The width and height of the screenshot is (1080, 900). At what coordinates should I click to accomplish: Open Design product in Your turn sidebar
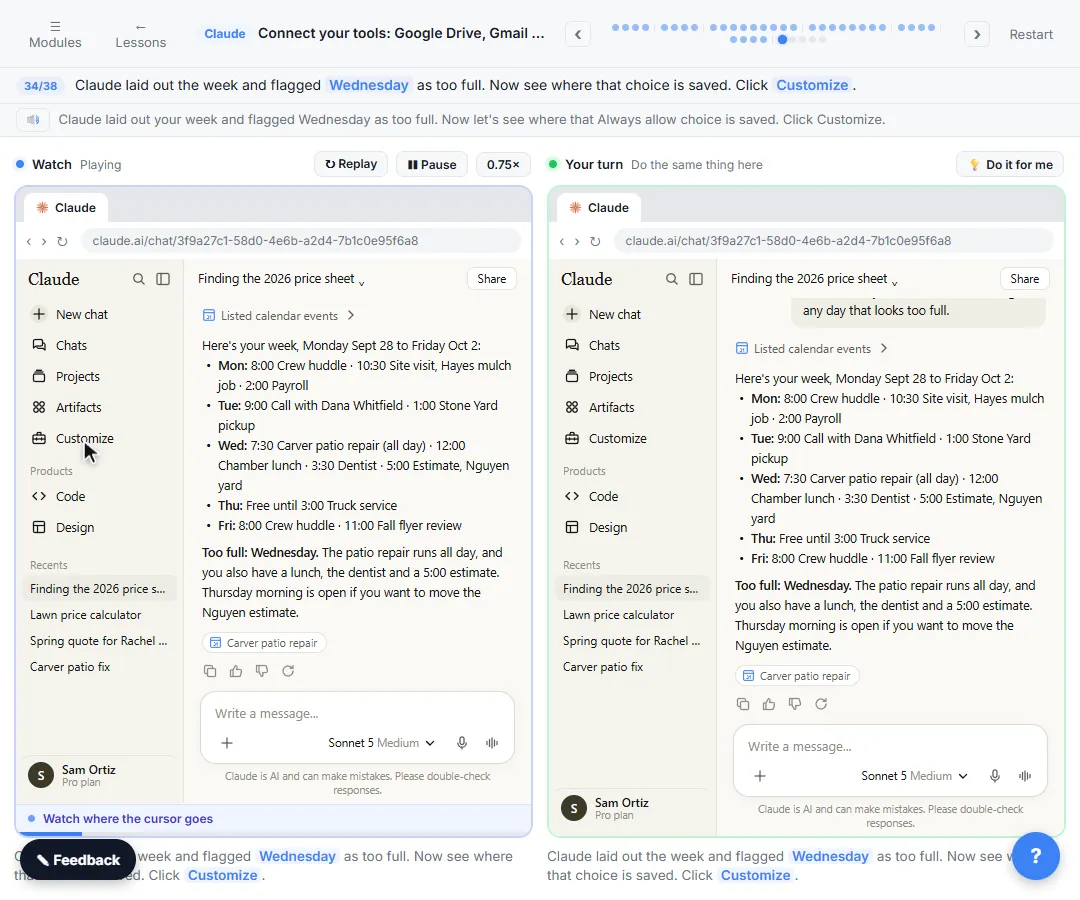click(608, 527)
